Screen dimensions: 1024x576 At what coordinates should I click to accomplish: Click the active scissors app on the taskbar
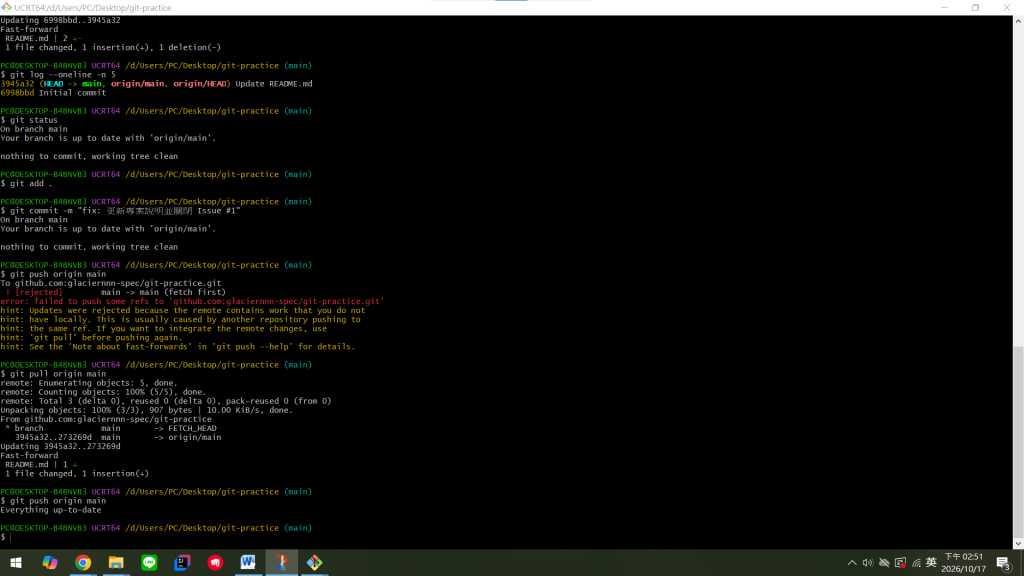point(281,562)
